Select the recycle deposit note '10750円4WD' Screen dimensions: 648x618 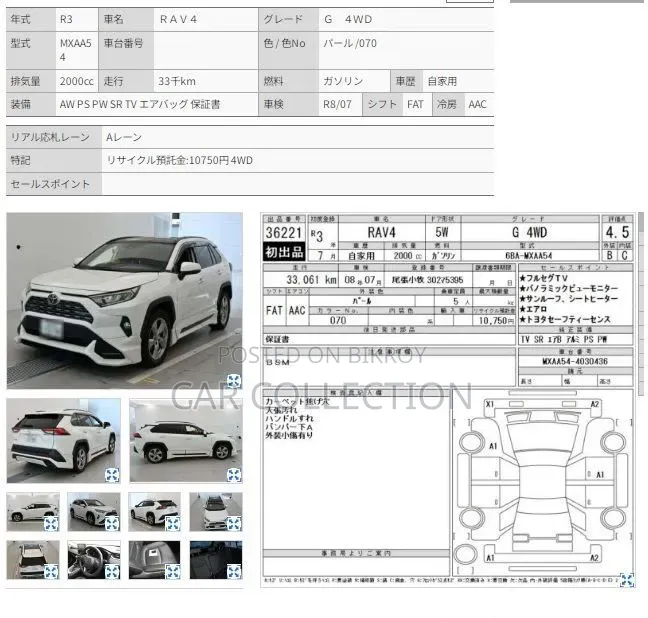point(219,160)
